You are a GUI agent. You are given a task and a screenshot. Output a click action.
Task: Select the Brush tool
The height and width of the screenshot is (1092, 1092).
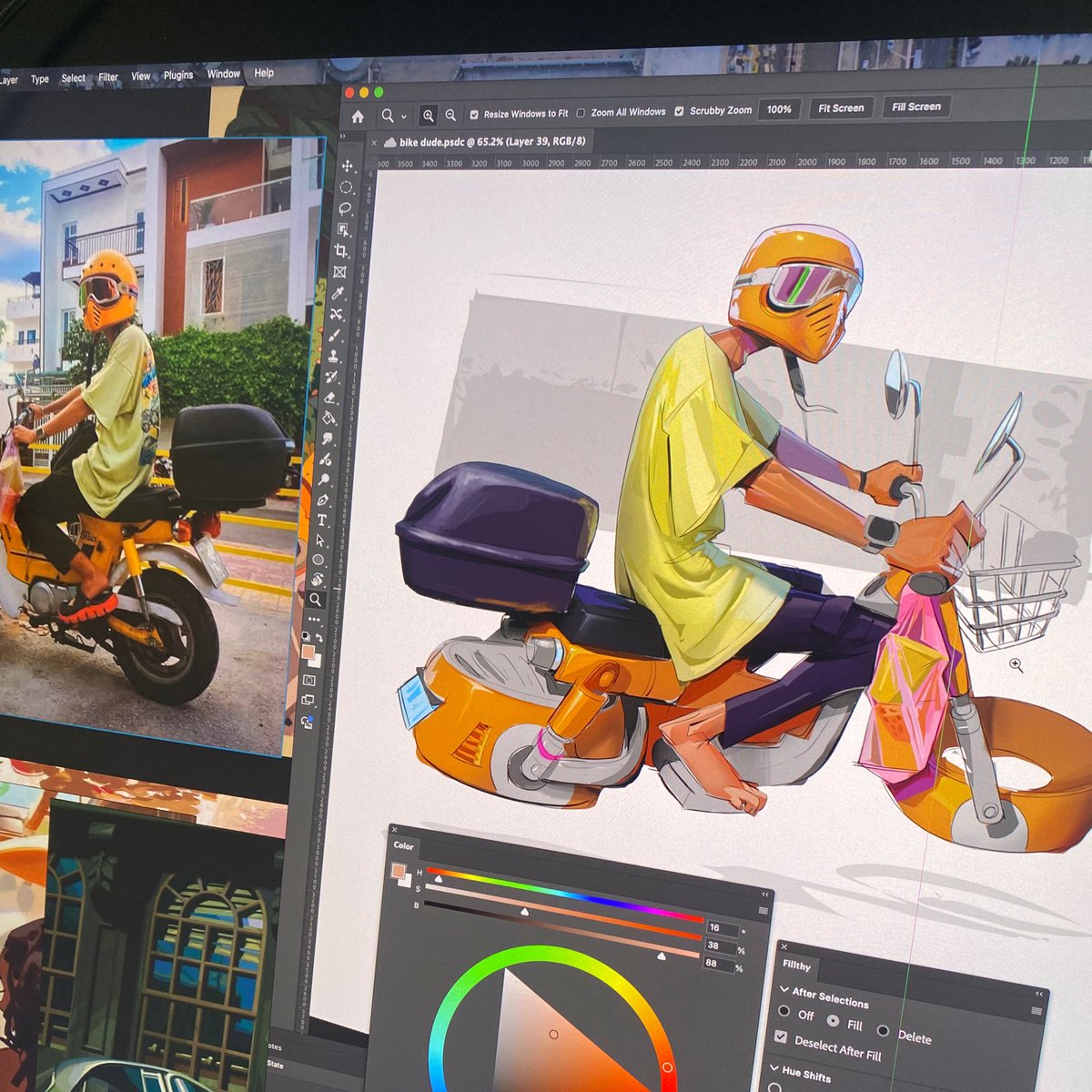point(334,335)
